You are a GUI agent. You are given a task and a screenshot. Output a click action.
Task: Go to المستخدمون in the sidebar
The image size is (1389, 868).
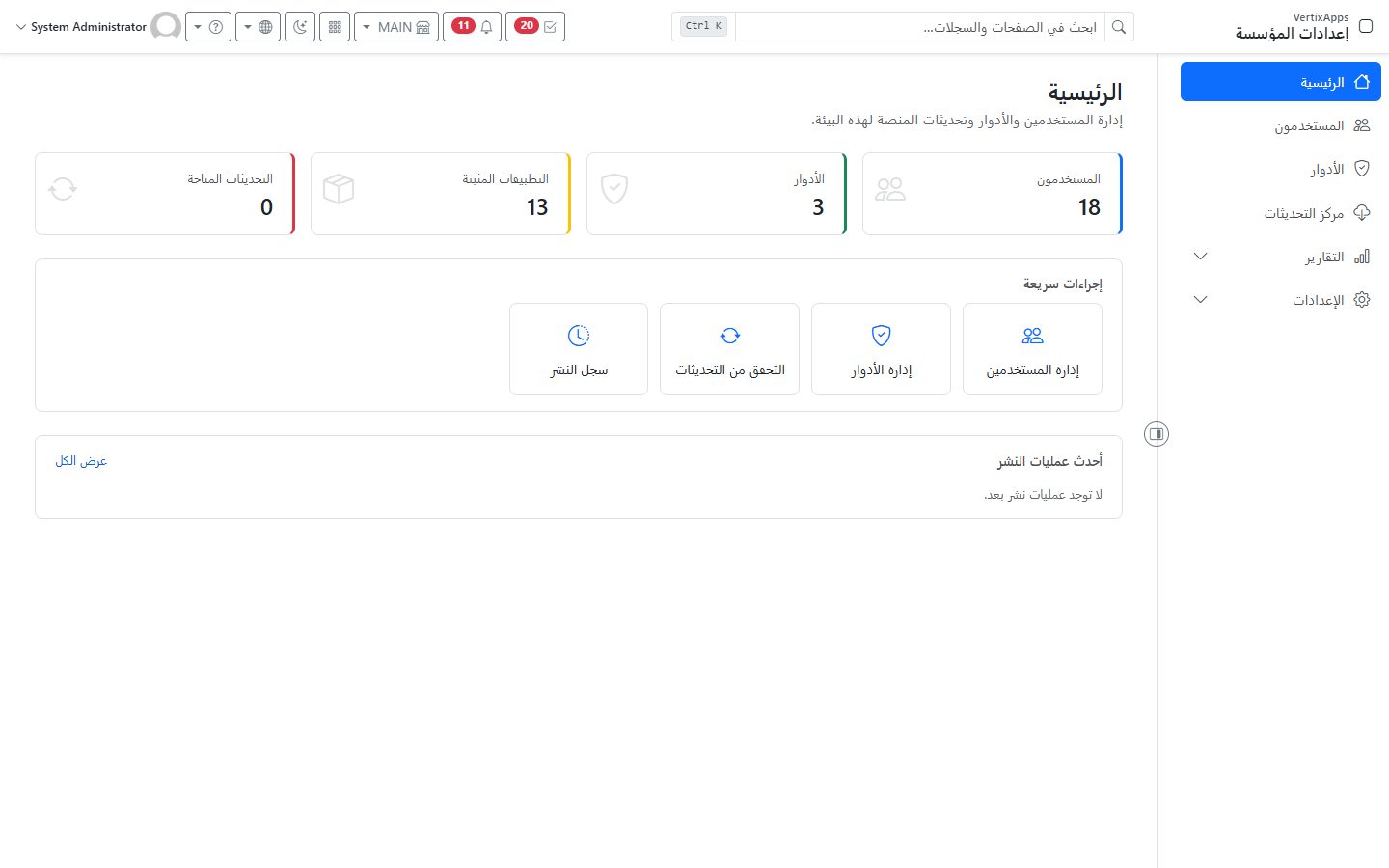[x=1281, y=125]
